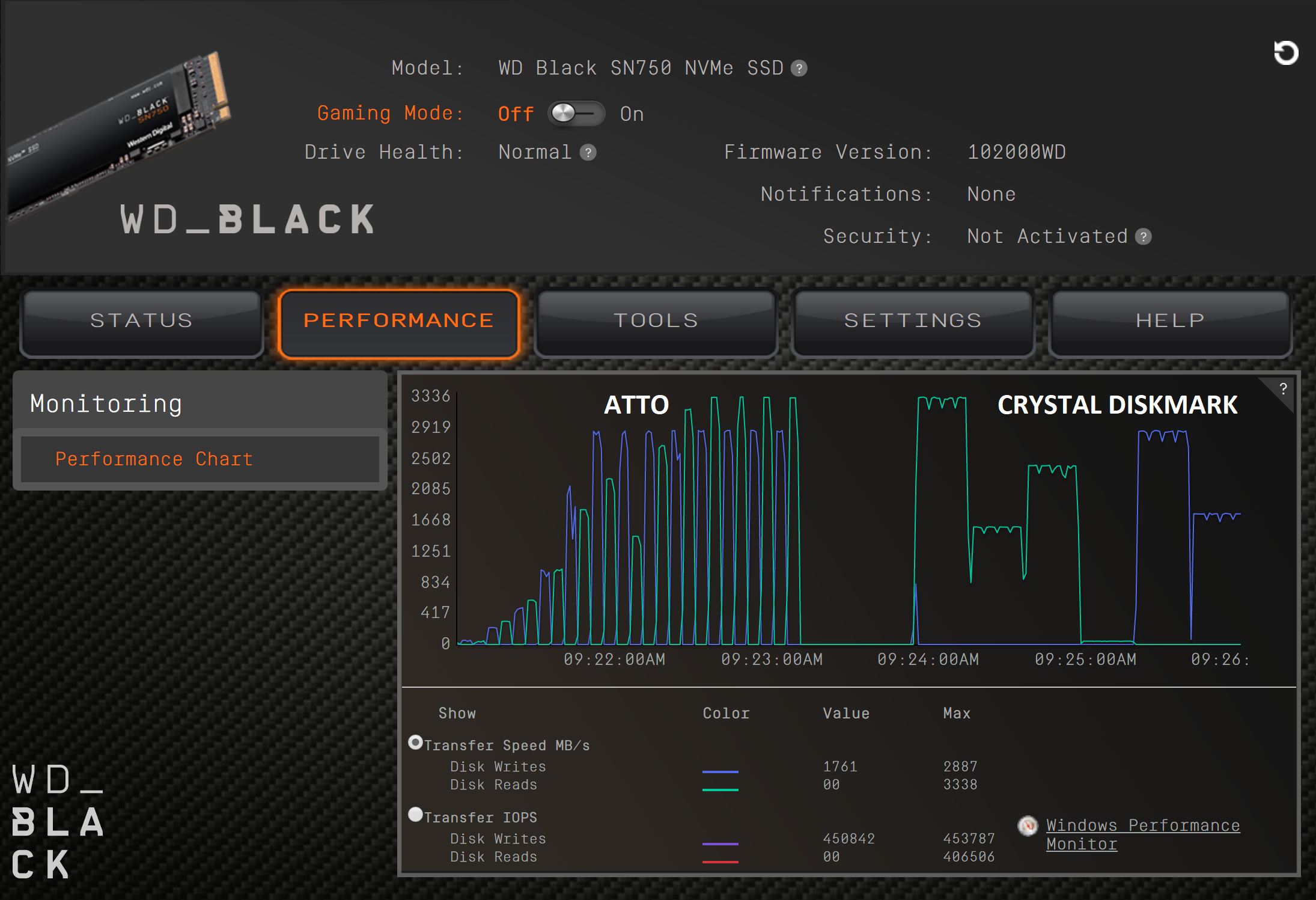The image size is (1316, 900).
Task: Click help icon next to Security status
Action: tap(1143, 237)
